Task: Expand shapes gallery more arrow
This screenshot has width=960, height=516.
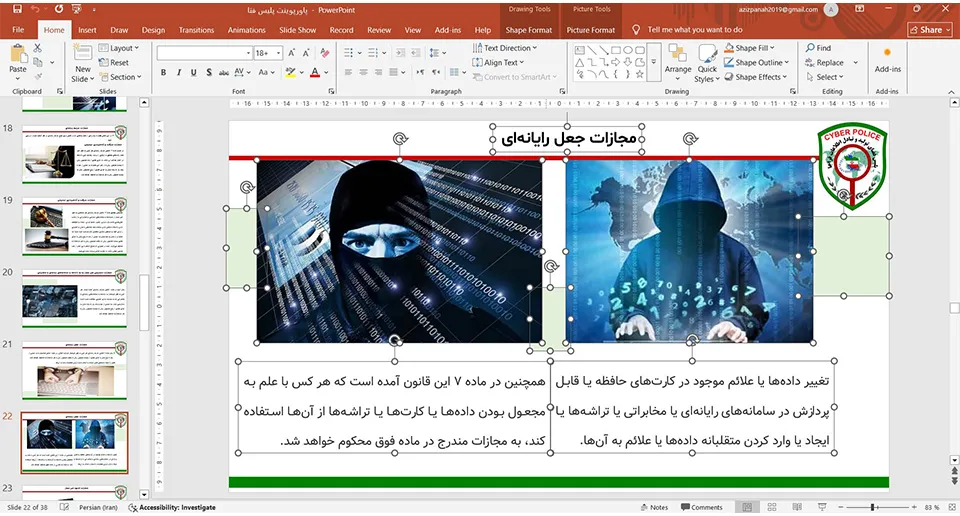Action: (x=653, y=62)
